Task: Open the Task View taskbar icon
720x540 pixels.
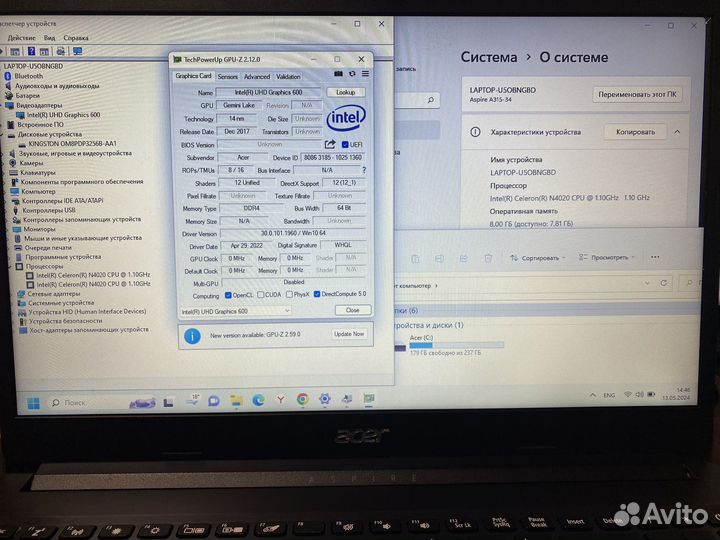Action: pyautogui.click(x=169, y=403)
